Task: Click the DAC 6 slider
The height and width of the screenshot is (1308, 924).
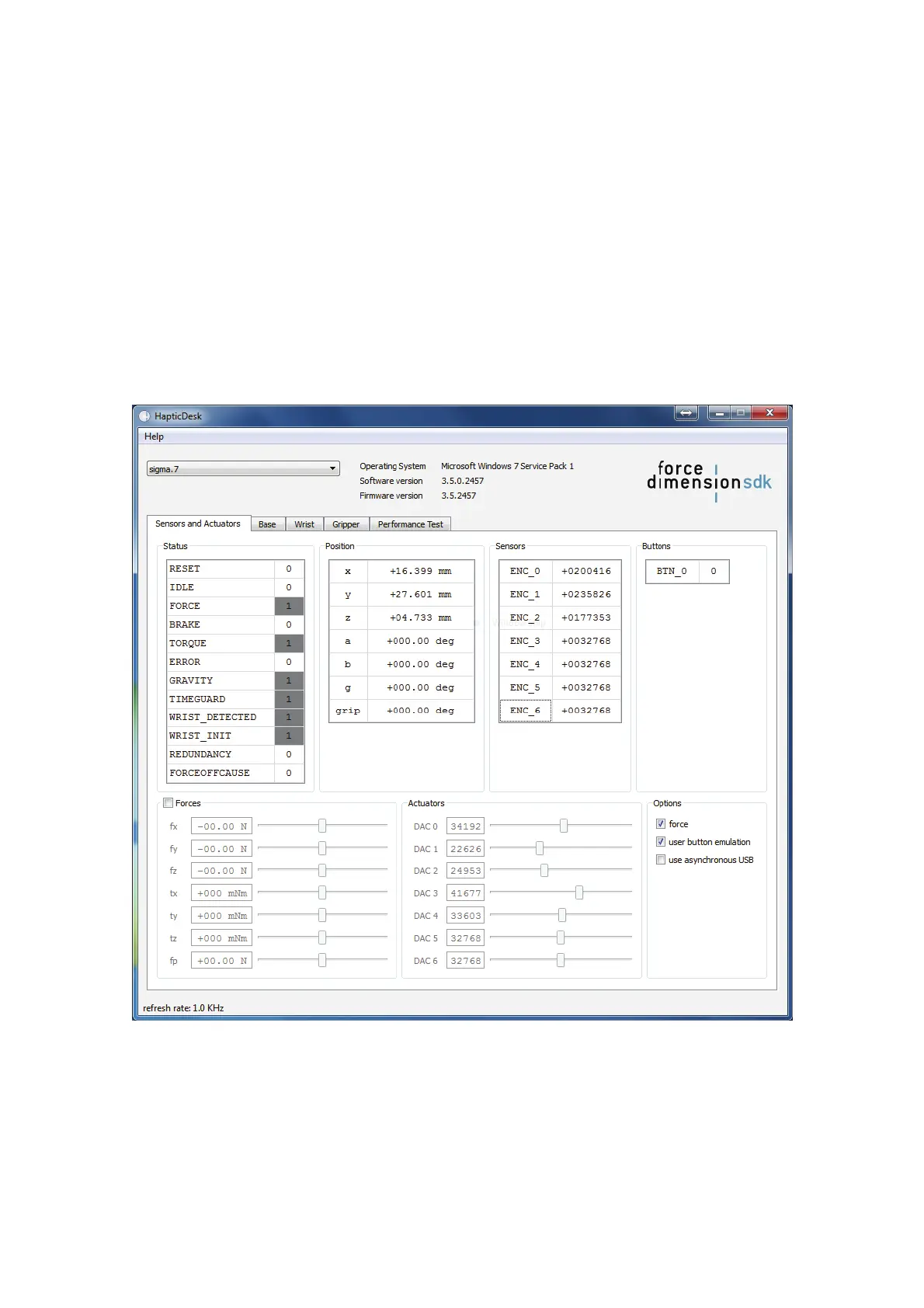Action: [x=561, y=961]
